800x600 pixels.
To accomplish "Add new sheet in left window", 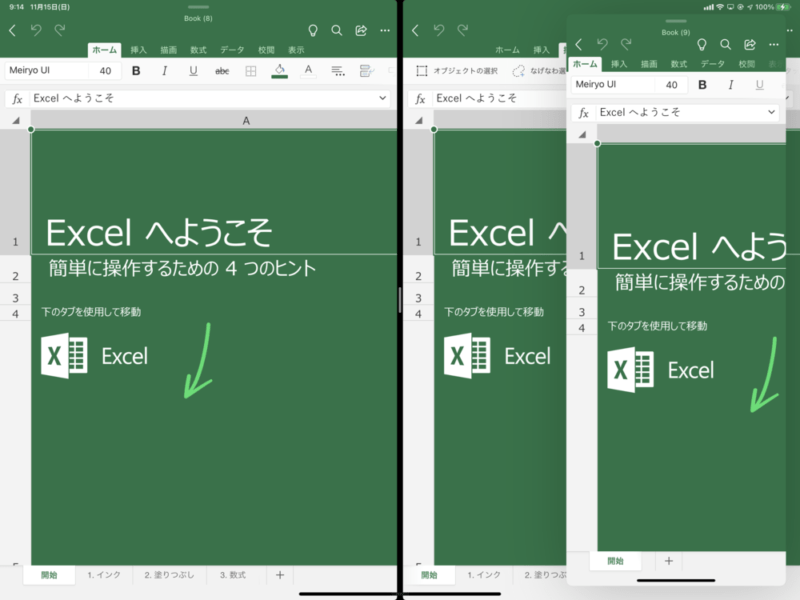I will (x=280, y=575).
